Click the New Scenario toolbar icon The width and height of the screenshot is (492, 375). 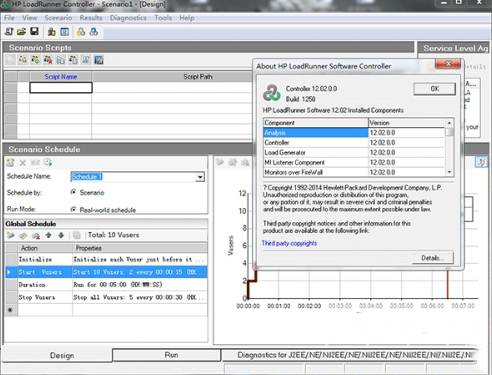point(9,32)
